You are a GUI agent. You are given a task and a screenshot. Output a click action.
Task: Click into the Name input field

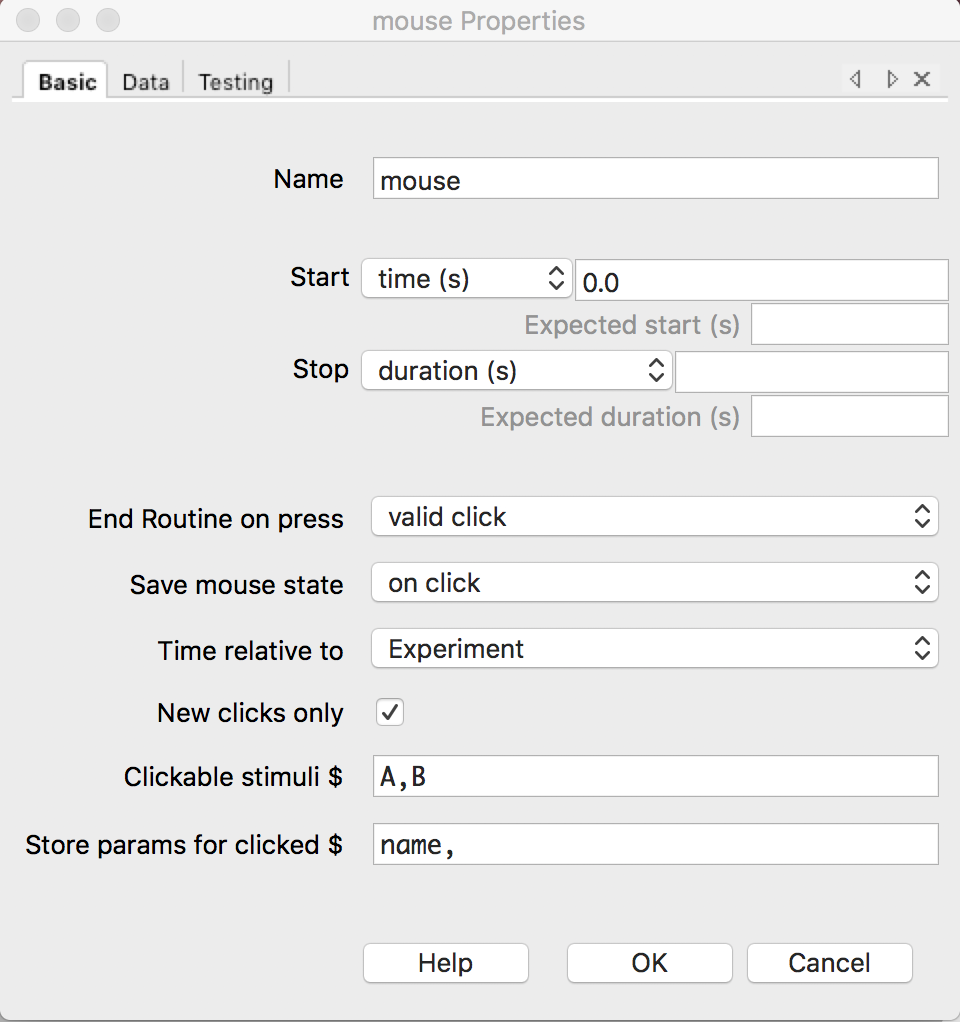(x=655, y=178)
